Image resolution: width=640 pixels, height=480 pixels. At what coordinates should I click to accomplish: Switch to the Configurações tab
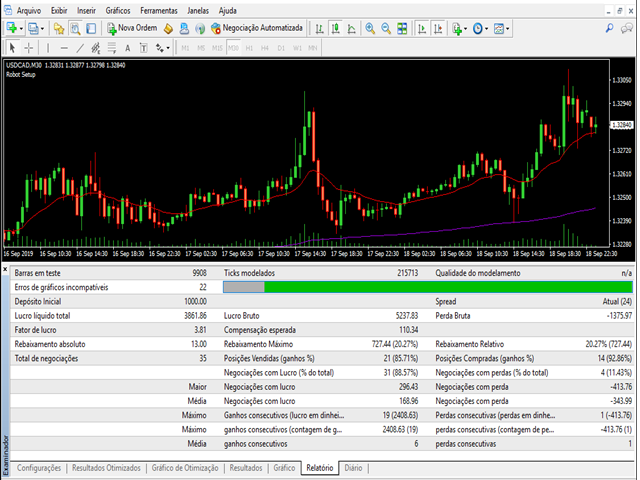pyautogui.click(x=39, y=468)
